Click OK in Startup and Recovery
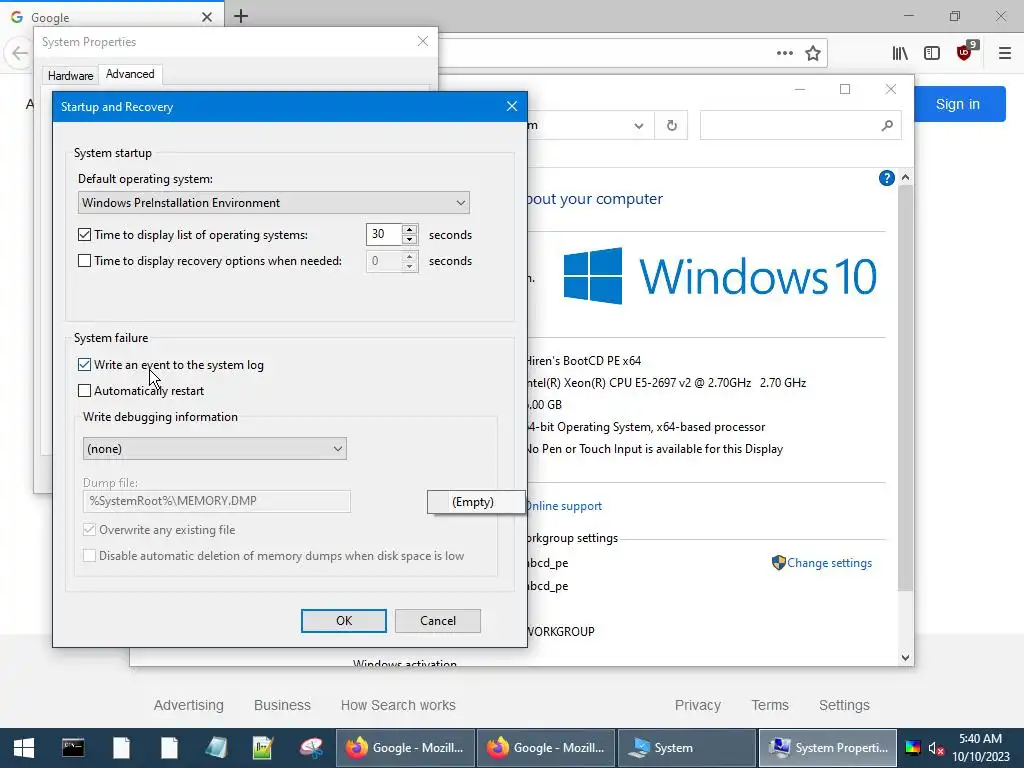1024x768 pixels. (x=344, y=620)
